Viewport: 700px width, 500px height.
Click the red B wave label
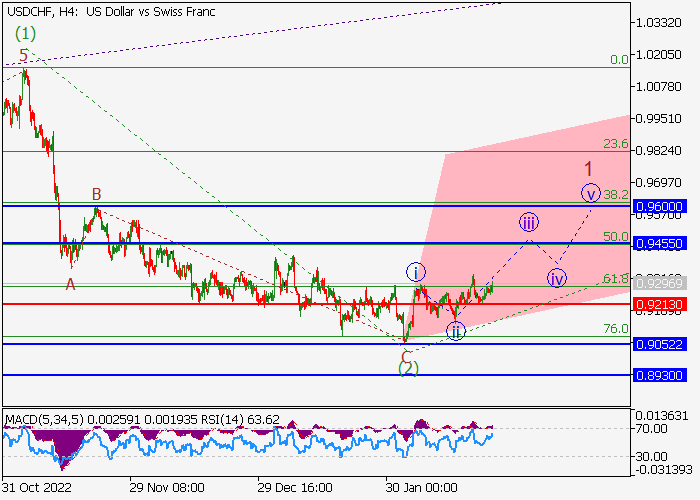pyautogui.click(x=96, y=194)
